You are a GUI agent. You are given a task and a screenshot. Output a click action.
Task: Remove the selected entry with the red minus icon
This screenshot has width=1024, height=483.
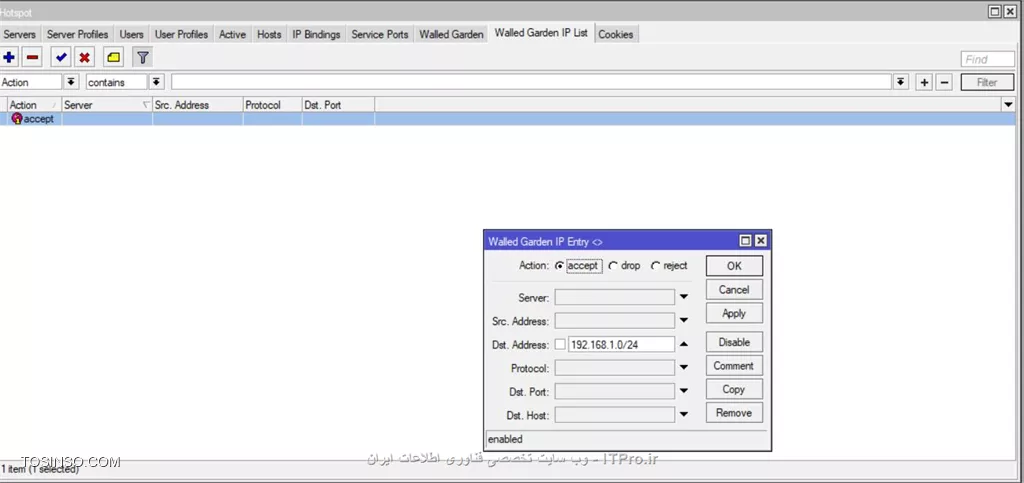pos(32,57)
